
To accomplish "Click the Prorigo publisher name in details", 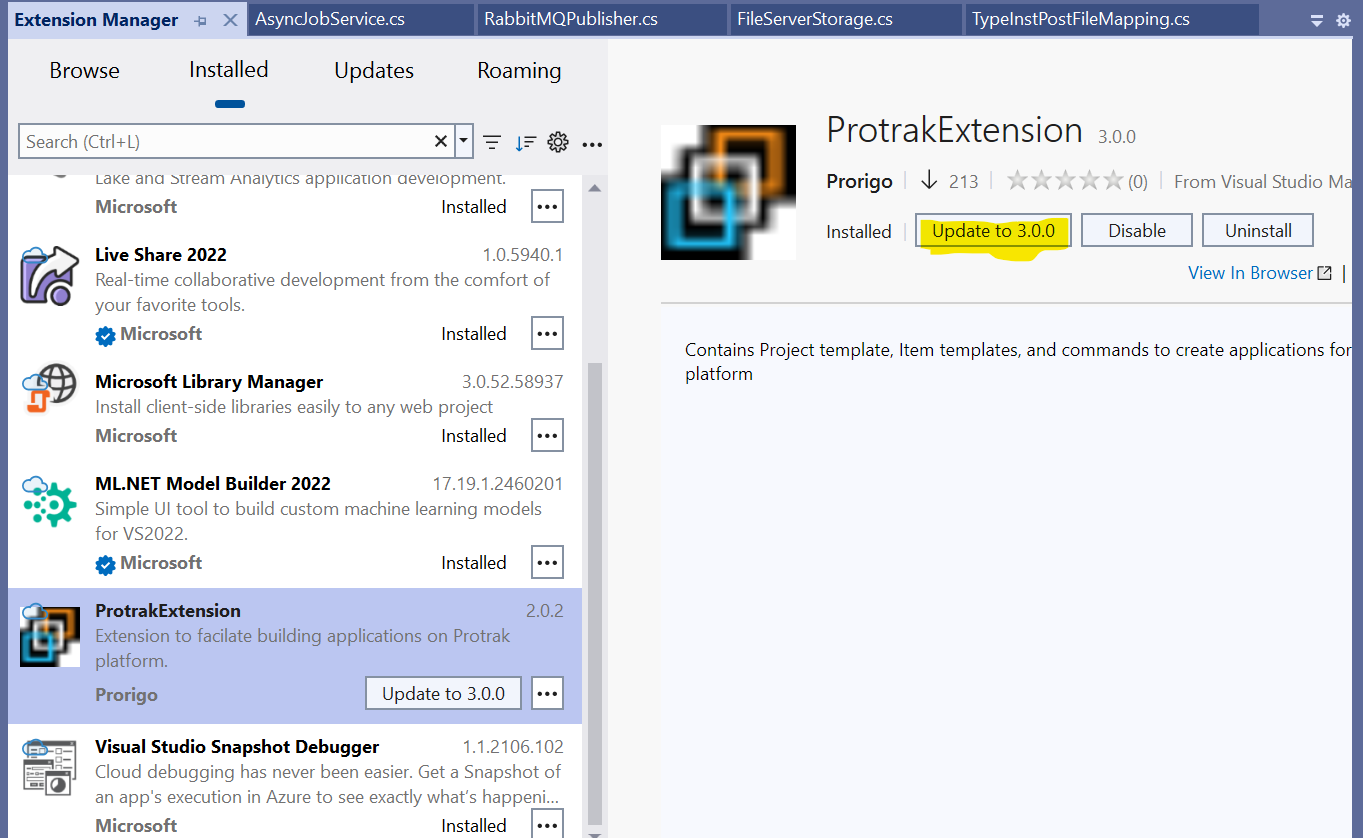I will click(x=859, y=181).
